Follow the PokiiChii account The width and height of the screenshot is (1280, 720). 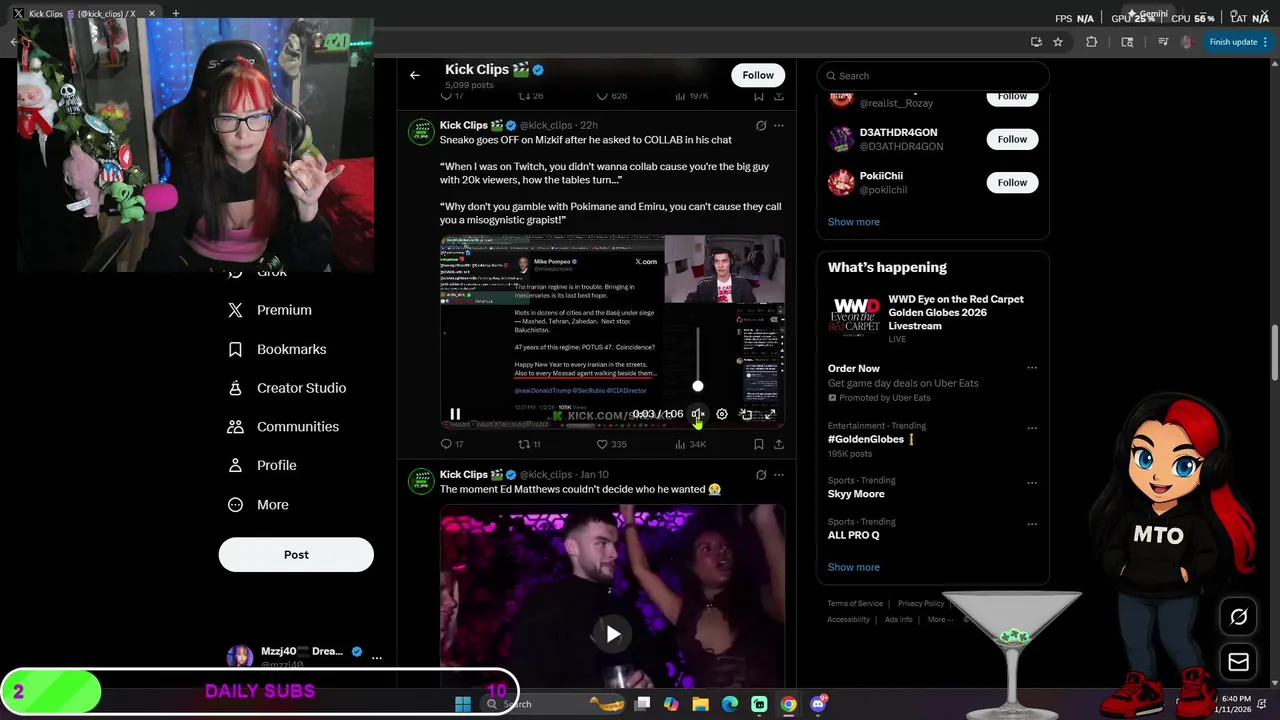tap(1012, 182)
